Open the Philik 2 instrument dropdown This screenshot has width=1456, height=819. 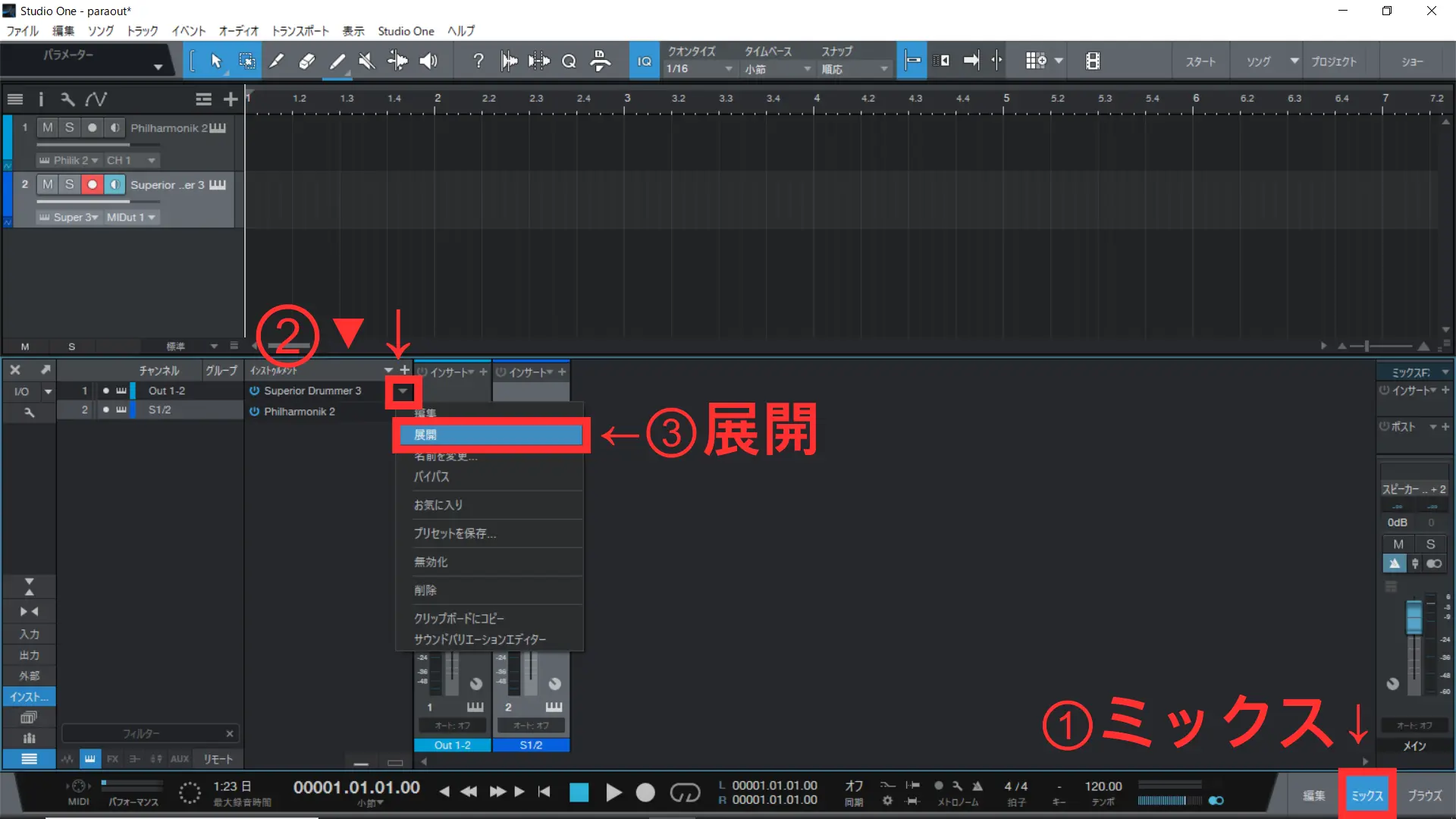point(68,161)
